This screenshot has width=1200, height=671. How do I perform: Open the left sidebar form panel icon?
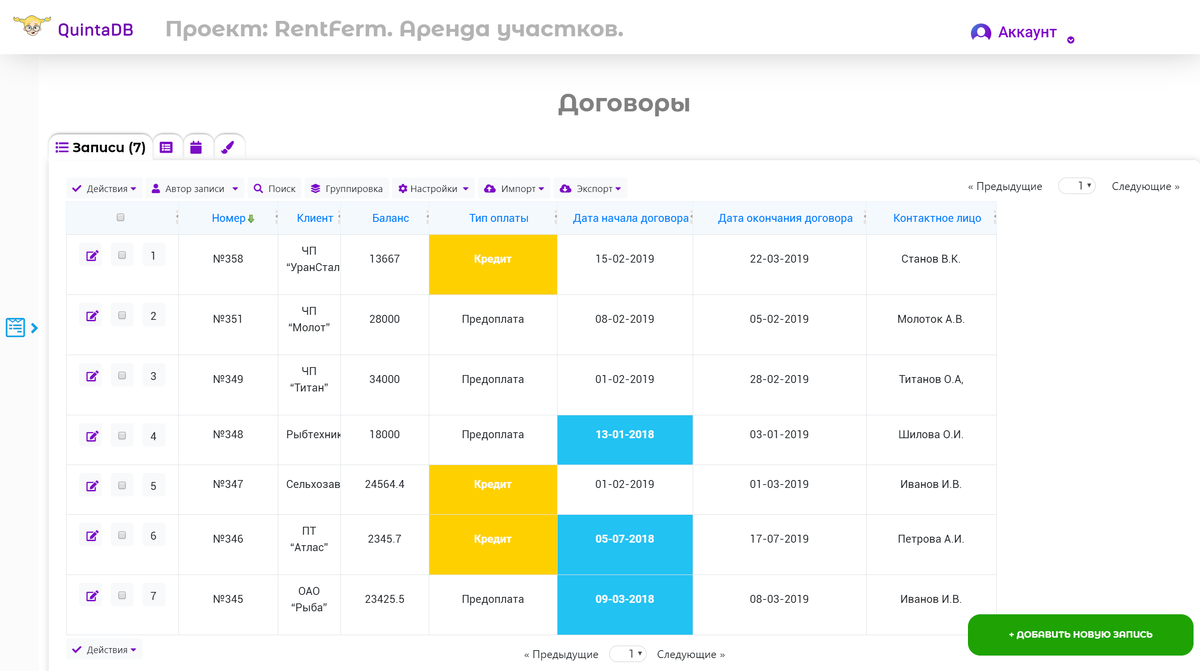coord(15,327)
